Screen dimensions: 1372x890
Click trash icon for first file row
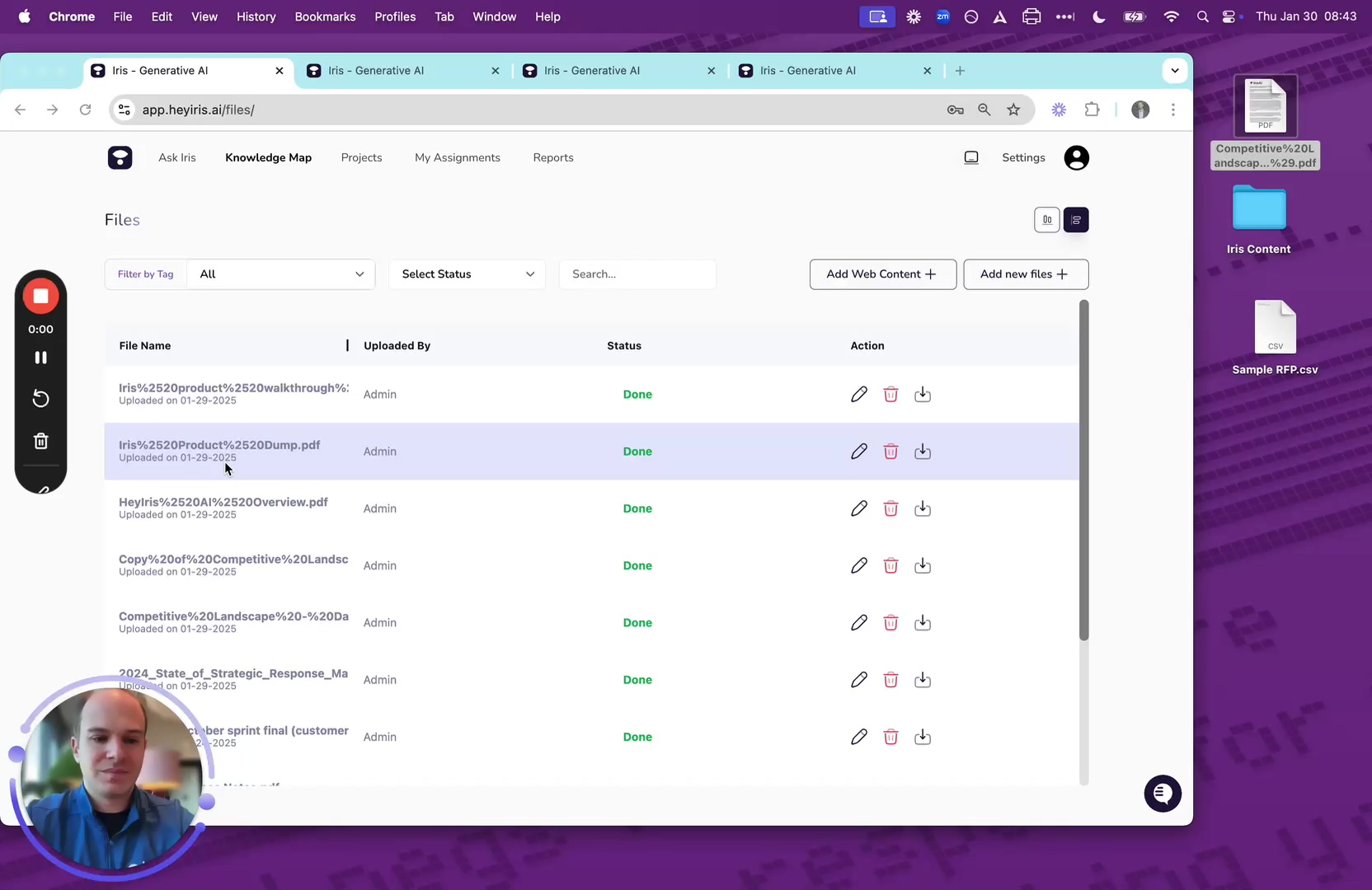(890, 395)
